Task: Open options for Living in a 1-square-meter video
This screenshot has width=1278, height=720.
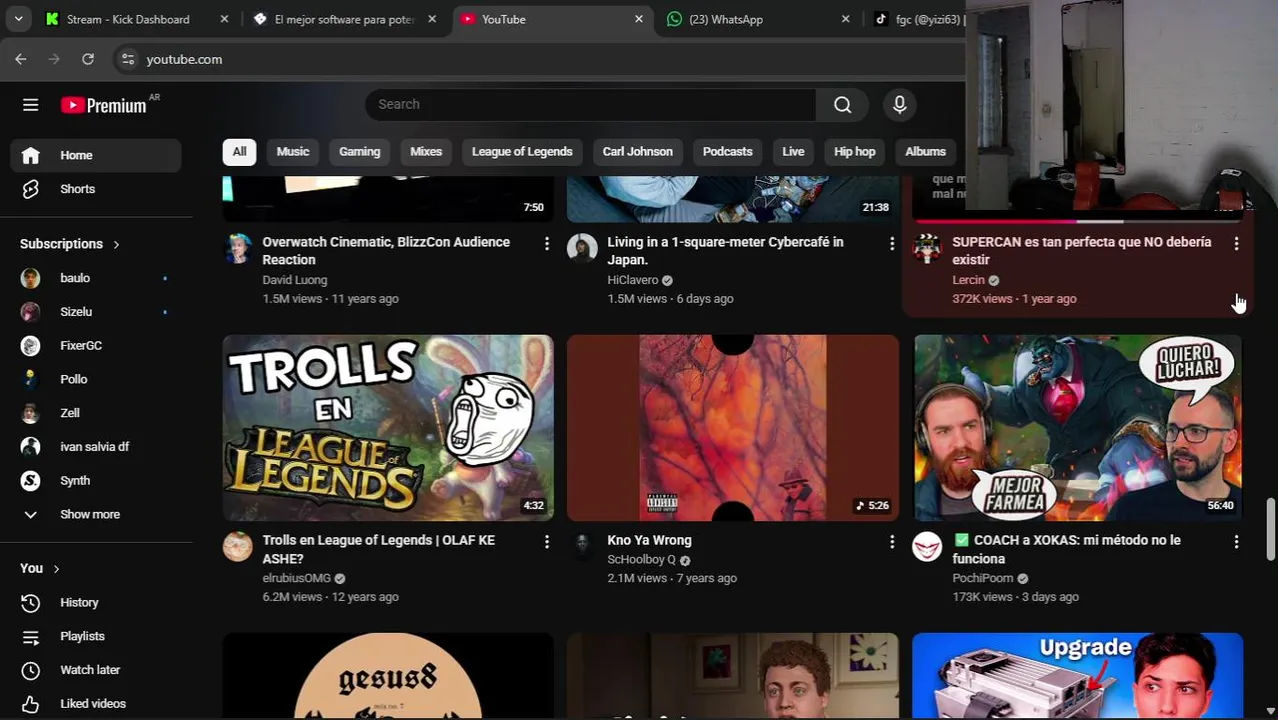Action: (x=891, y=243)
